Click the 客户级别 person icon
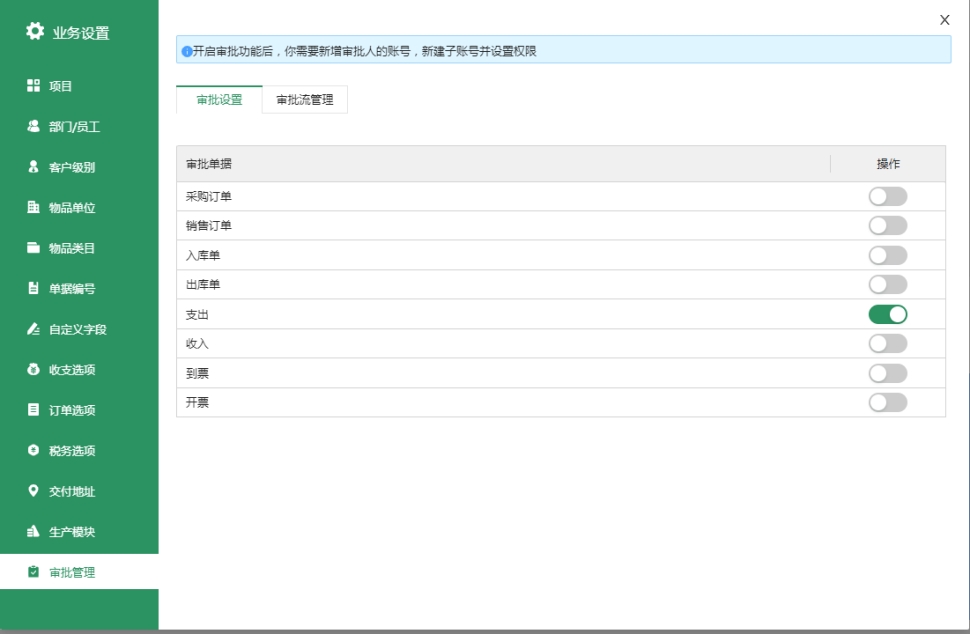The image size is (970, 634). 33,167
